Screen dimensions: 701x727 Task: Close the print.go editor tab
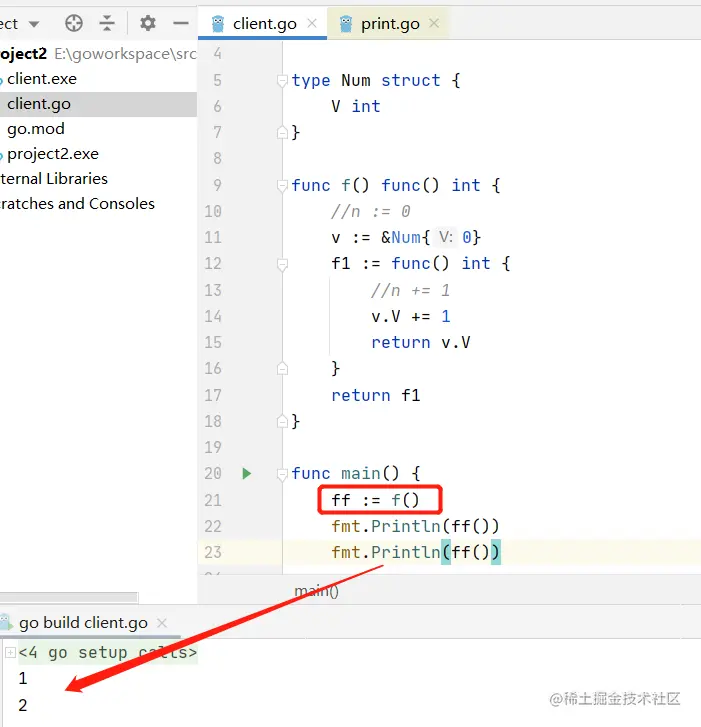[434, 23]
